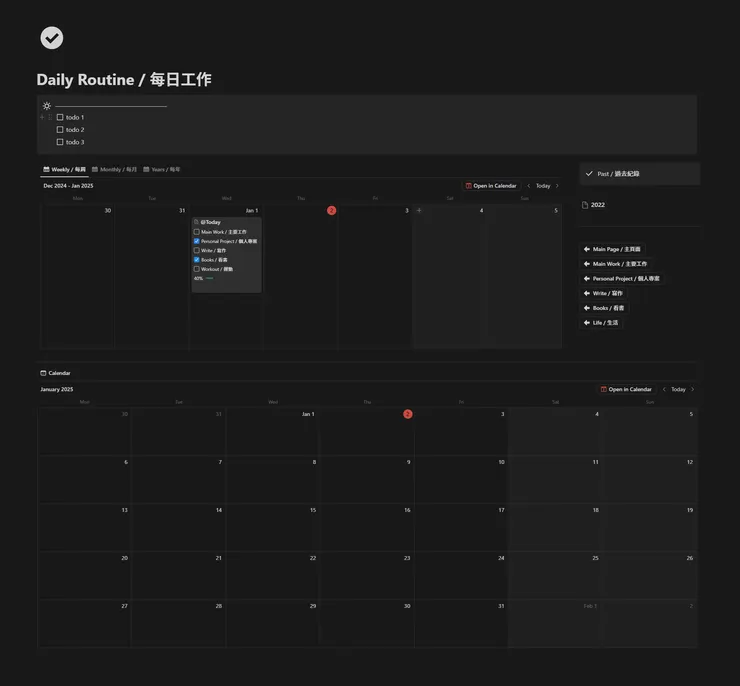Click day 15 in the January 2025 grid
This screenshot has width=740, height=686.
click(x=313, y=510)
